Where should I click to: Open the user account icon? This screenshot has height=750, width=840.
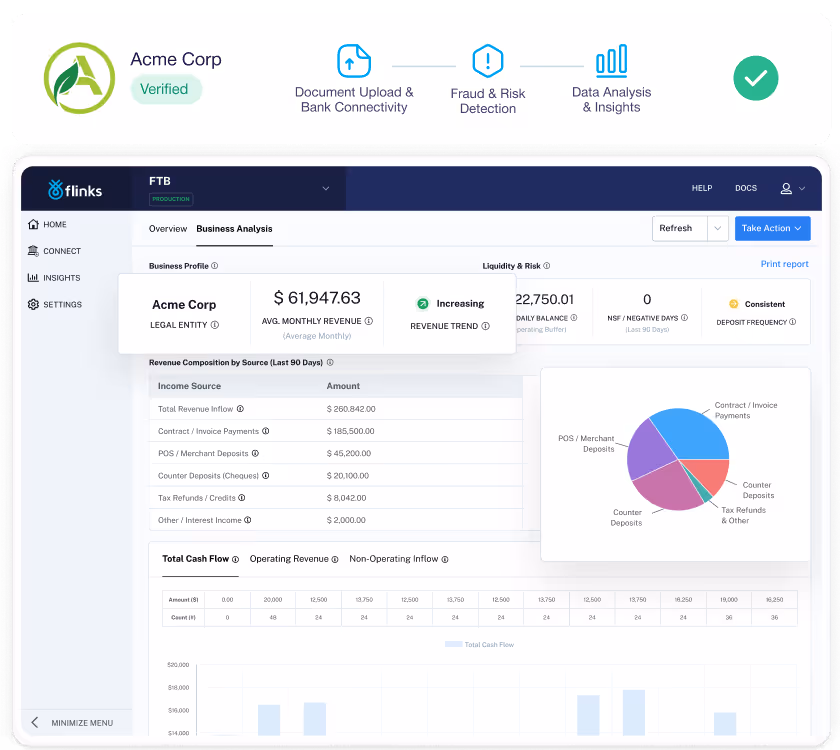(786, 189)
